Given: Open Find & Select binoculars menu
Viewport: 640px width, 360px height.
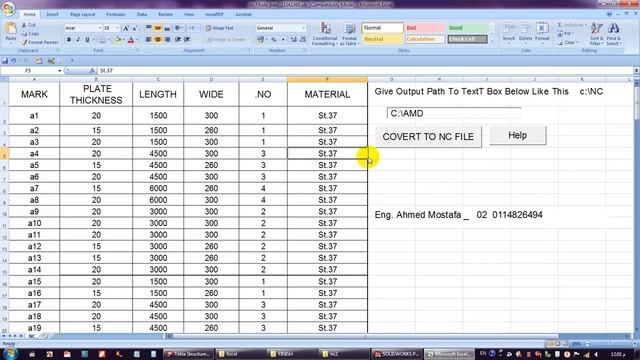Looking at the screenshot, I should point(613,34).
